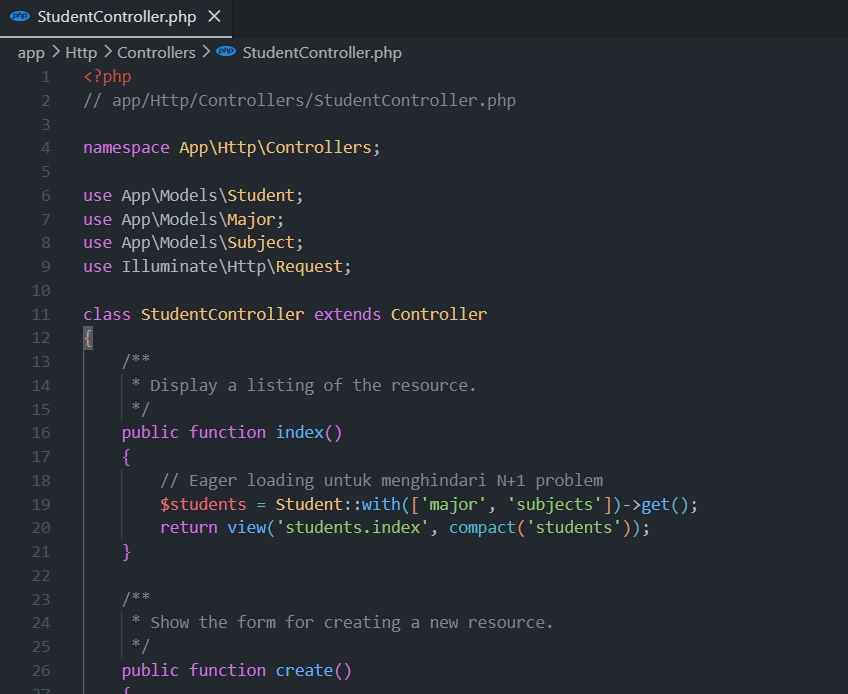Click the 'with' method call on line 19
This screenshot has height=694, width=848.
[x=381, y=505]
